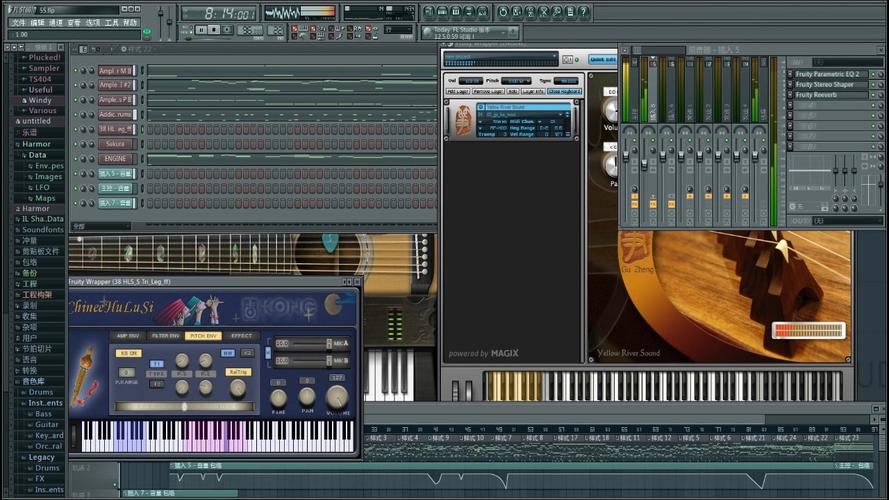
Task: Click the first toolbar icon in the top shortcut row
Action: pos(429,12)
